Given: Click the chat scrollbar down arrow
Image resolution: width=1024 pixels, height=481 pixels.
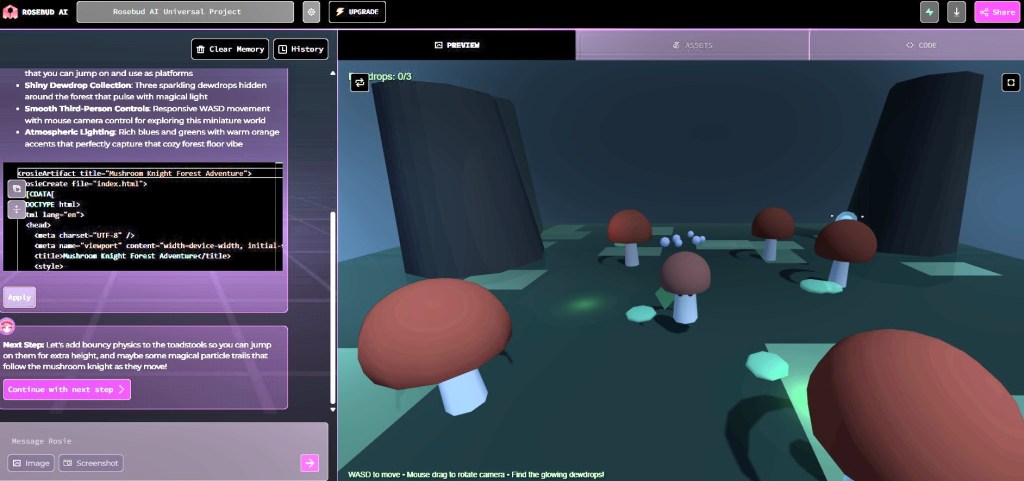Looking at the screenshot, I should click(x=333, y=409).
